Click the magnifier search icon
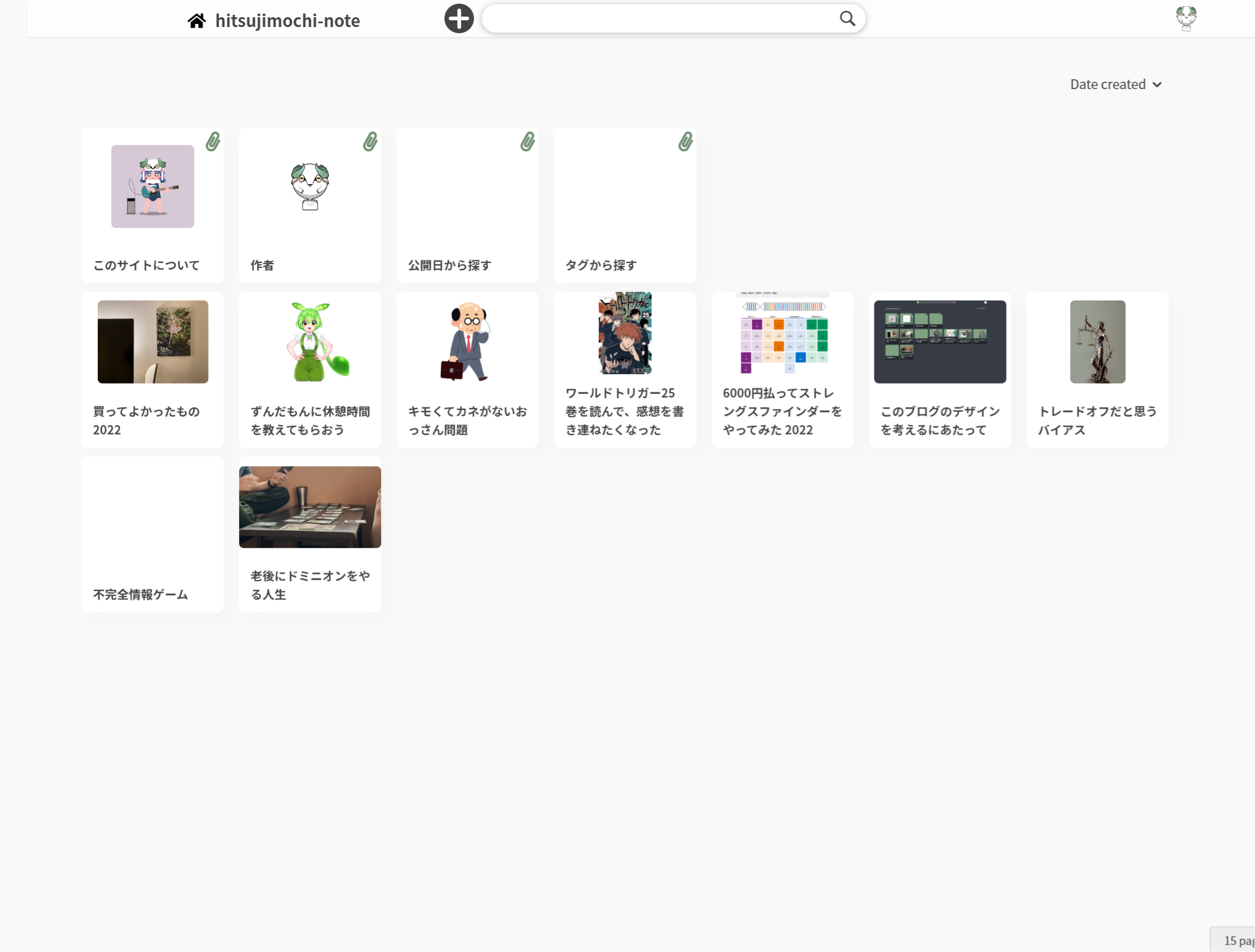Viewport: 1255px width, 952px height. (x=847, y=18)
